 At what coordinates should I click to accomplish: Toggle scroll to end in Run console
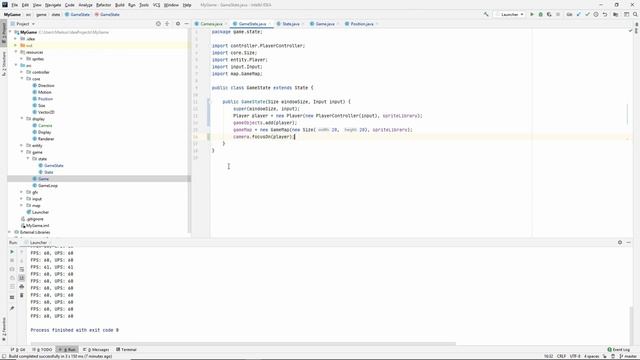tap(22, 278)
